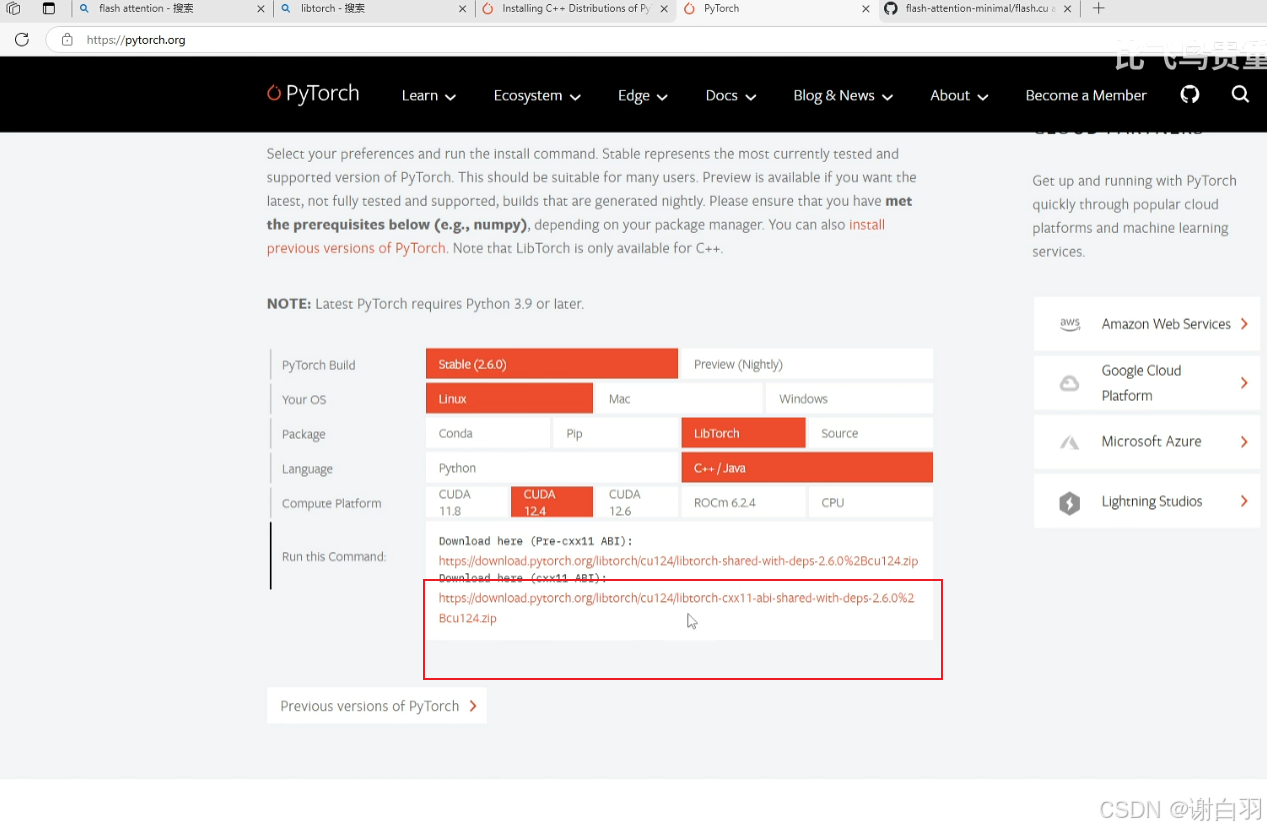
Task: Choose Linux as your OS
Action: tap(509, 398)
